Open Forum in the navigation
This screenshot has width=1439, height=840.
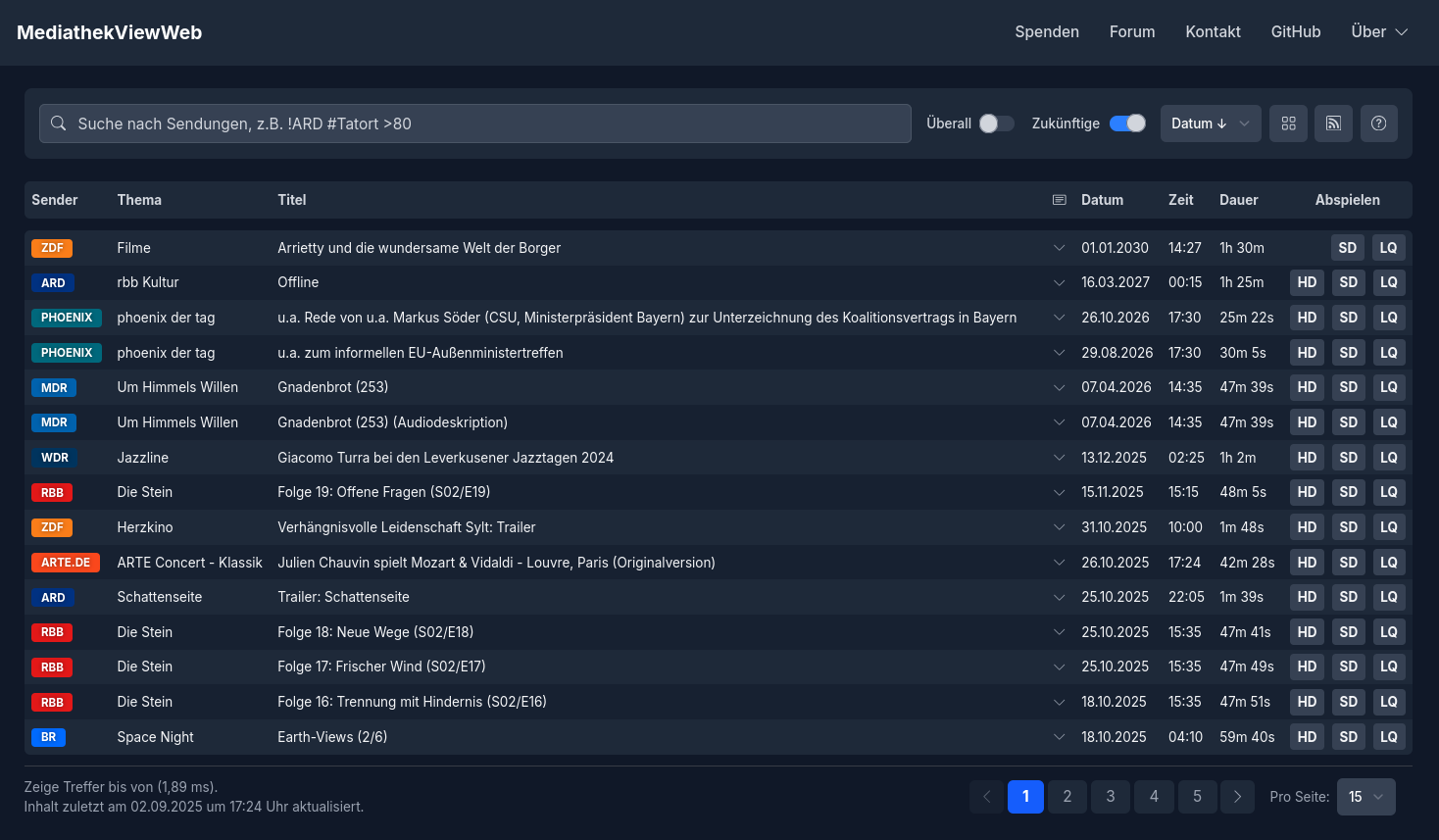point(1132,32)
